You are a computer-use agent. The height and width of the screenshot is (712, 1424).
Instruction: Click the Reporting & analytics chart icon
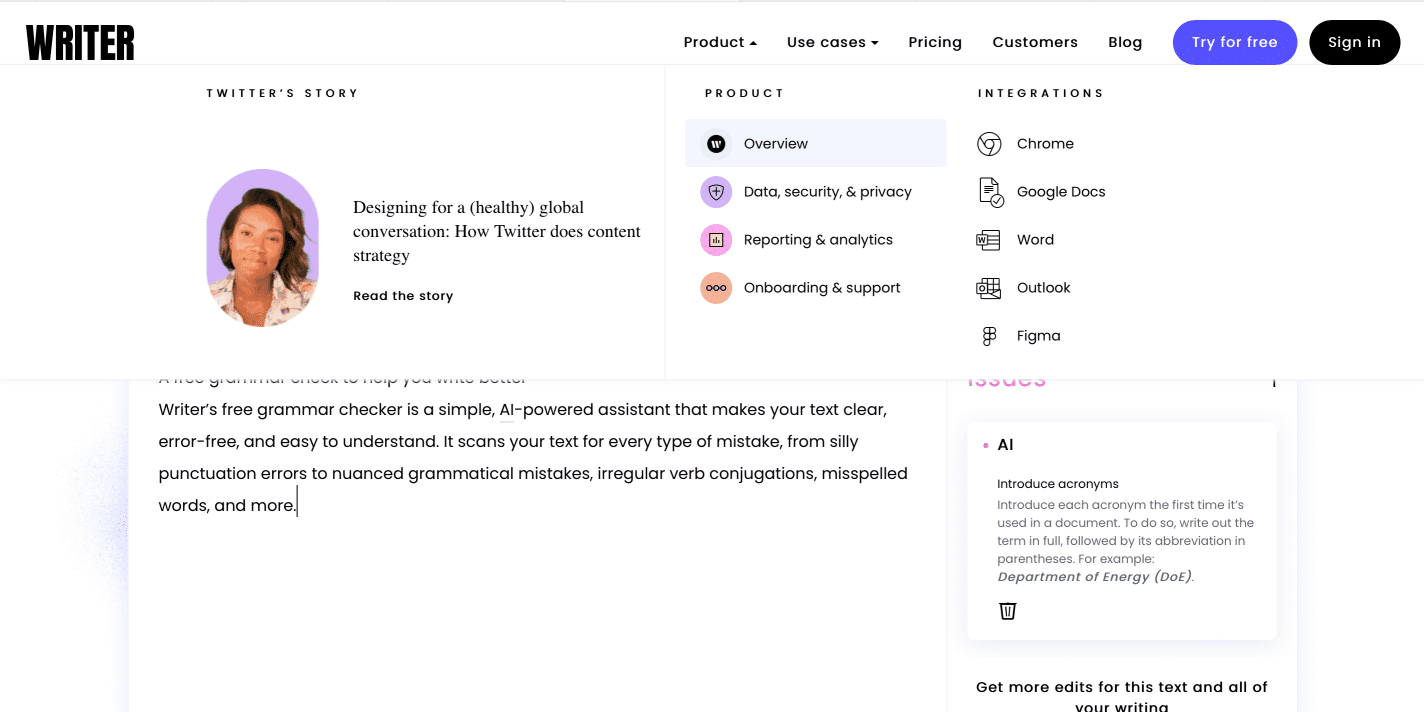coord(716,240)
